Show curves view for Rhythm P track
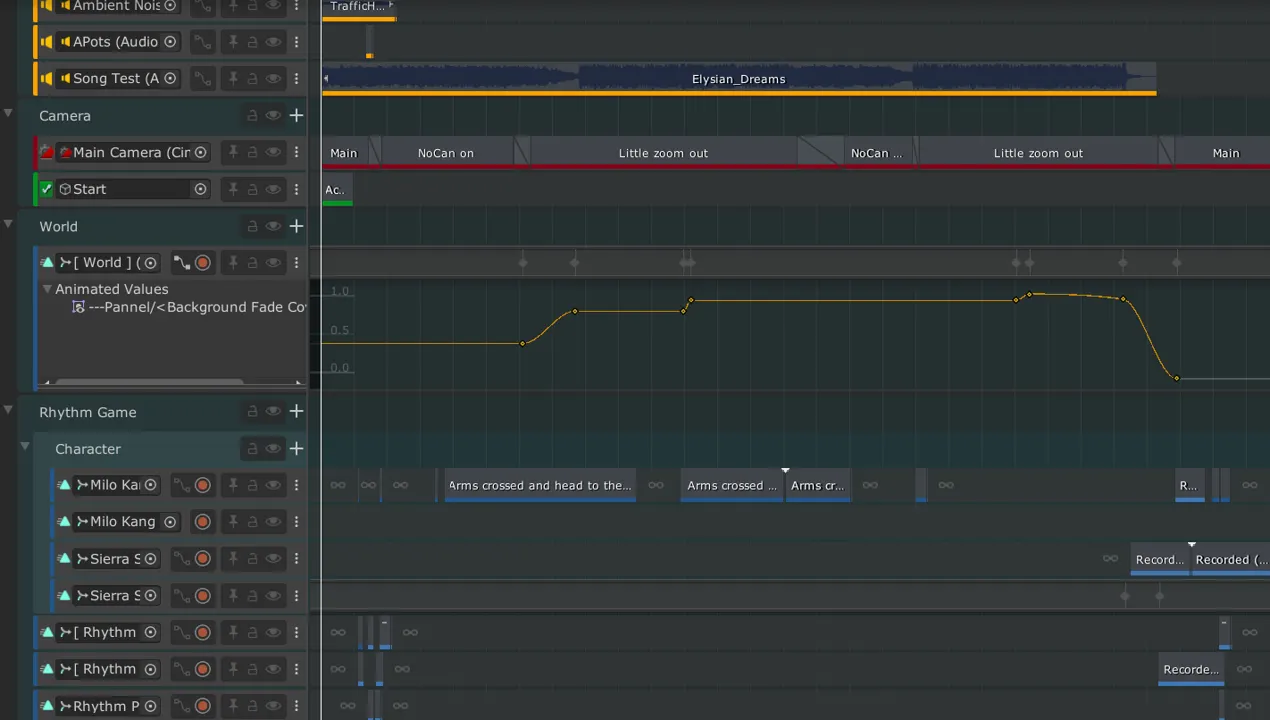Viewport: 1270px width, 720px height. click(x=182, y=706)
